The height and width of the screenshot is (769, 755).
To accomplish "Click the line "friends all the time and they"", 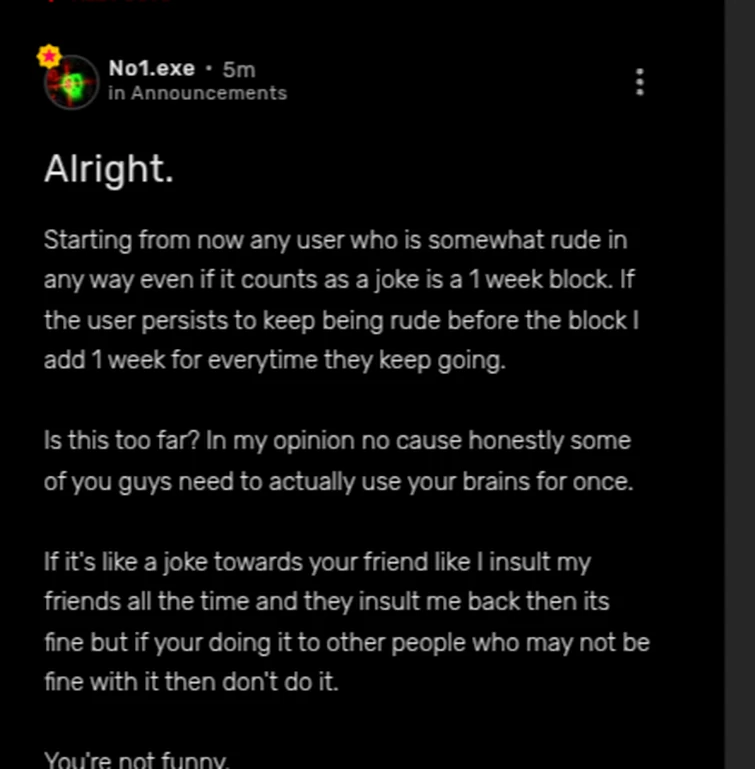I will [326, 602].
